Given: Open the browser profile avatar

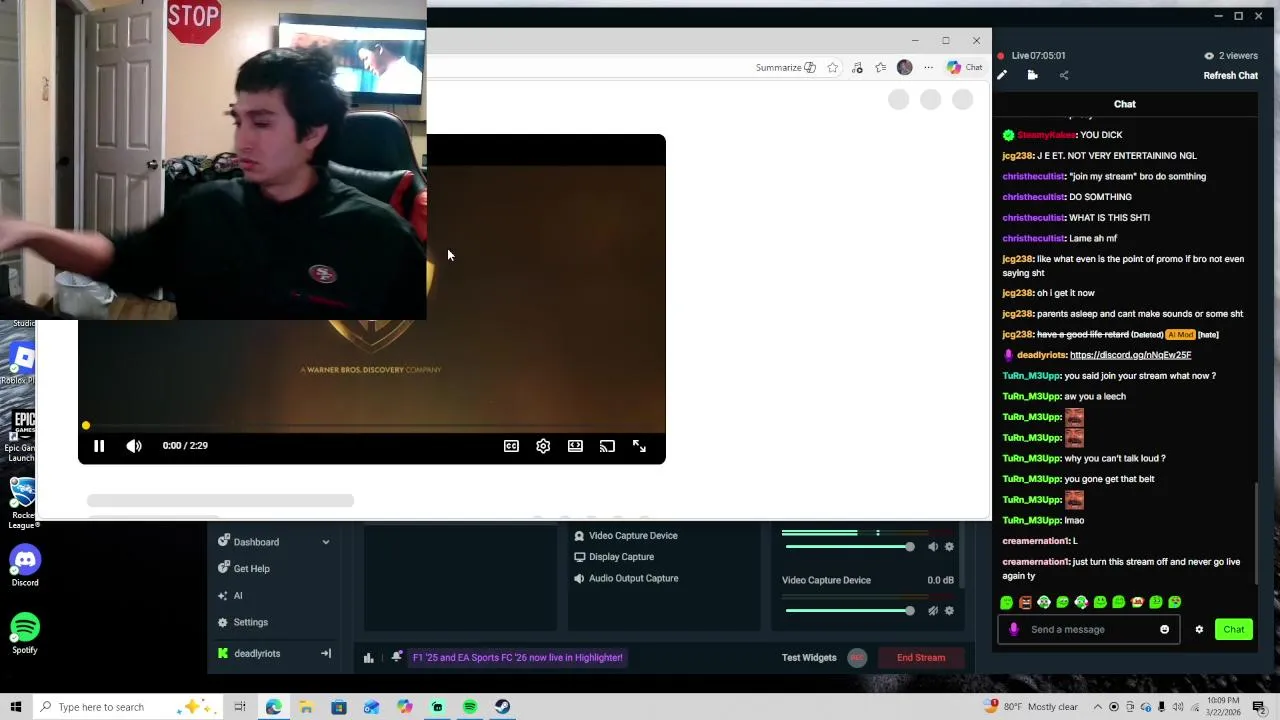Looking at the screenshot, I should (x=905, y=68).
